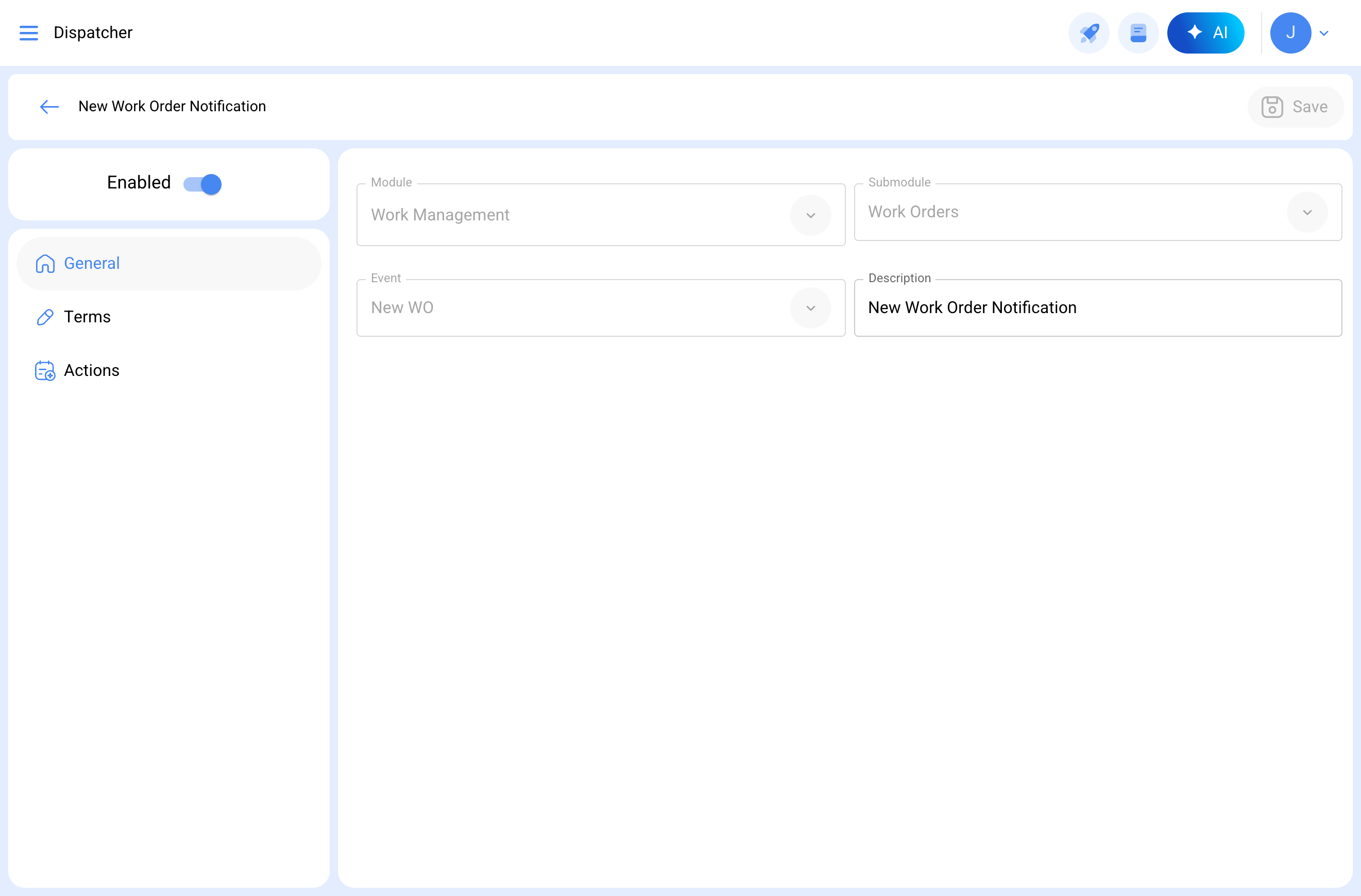Open the J user avatar
The width and height of the screenshot is (1361, 896).
coord(1290,32)
